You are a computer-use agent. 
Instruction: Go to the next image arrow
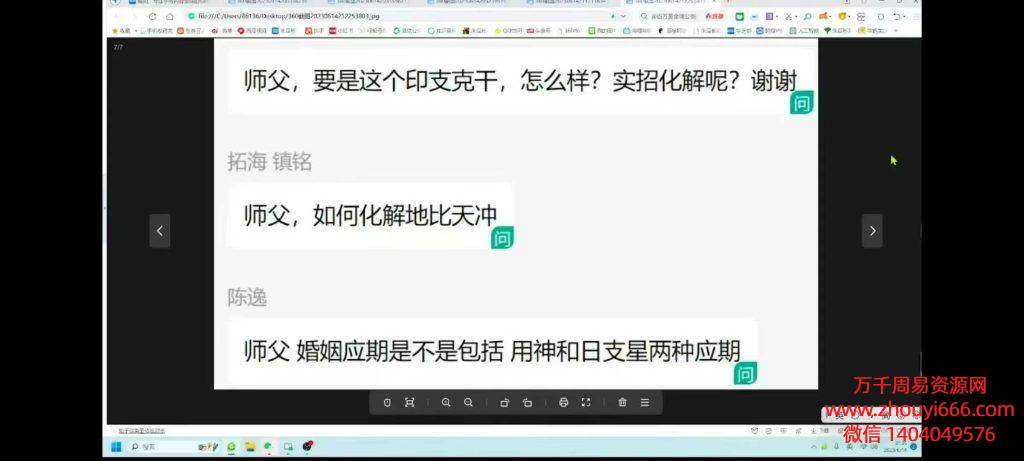pyautogui.click(x=872, y=231)
